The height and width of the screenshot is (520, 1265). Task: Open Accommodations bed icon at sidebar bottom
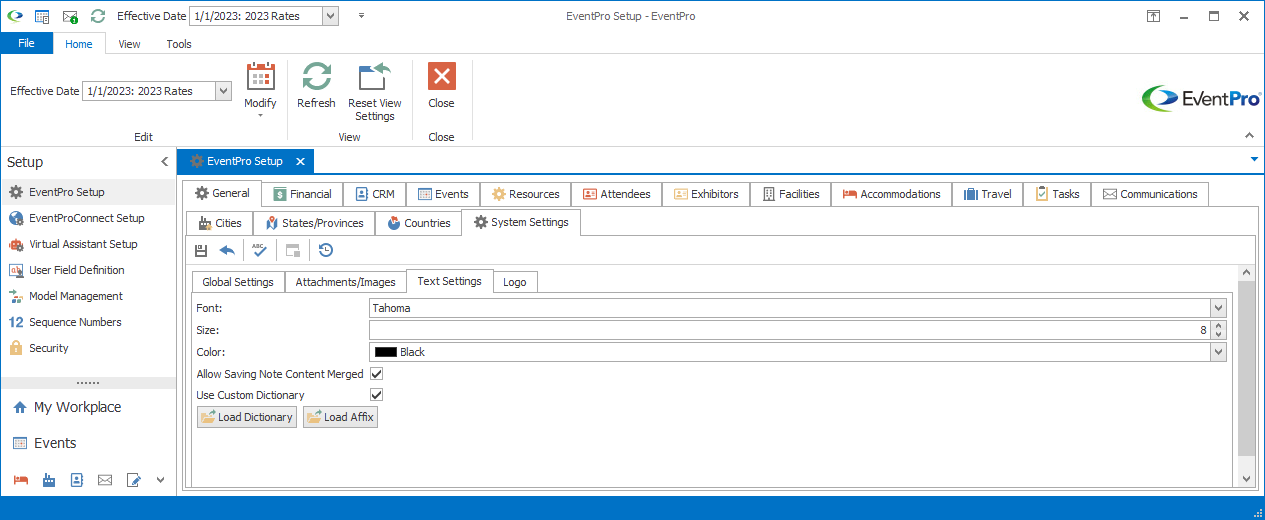click(20, 480)
